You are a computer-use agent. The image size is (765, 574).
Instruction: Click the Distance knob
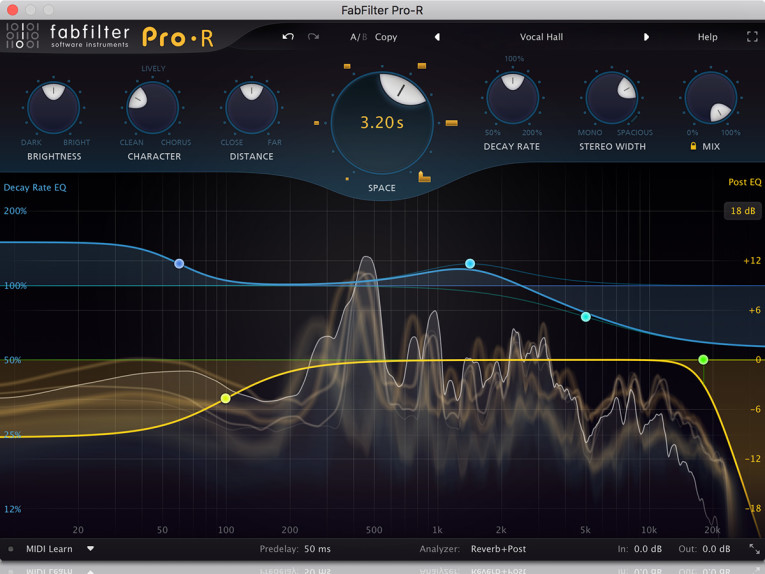tap(252, 107)
